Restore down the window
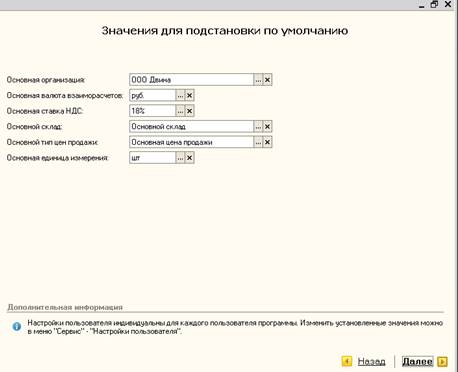The image size is (458, 372). [x=434, y=5]
